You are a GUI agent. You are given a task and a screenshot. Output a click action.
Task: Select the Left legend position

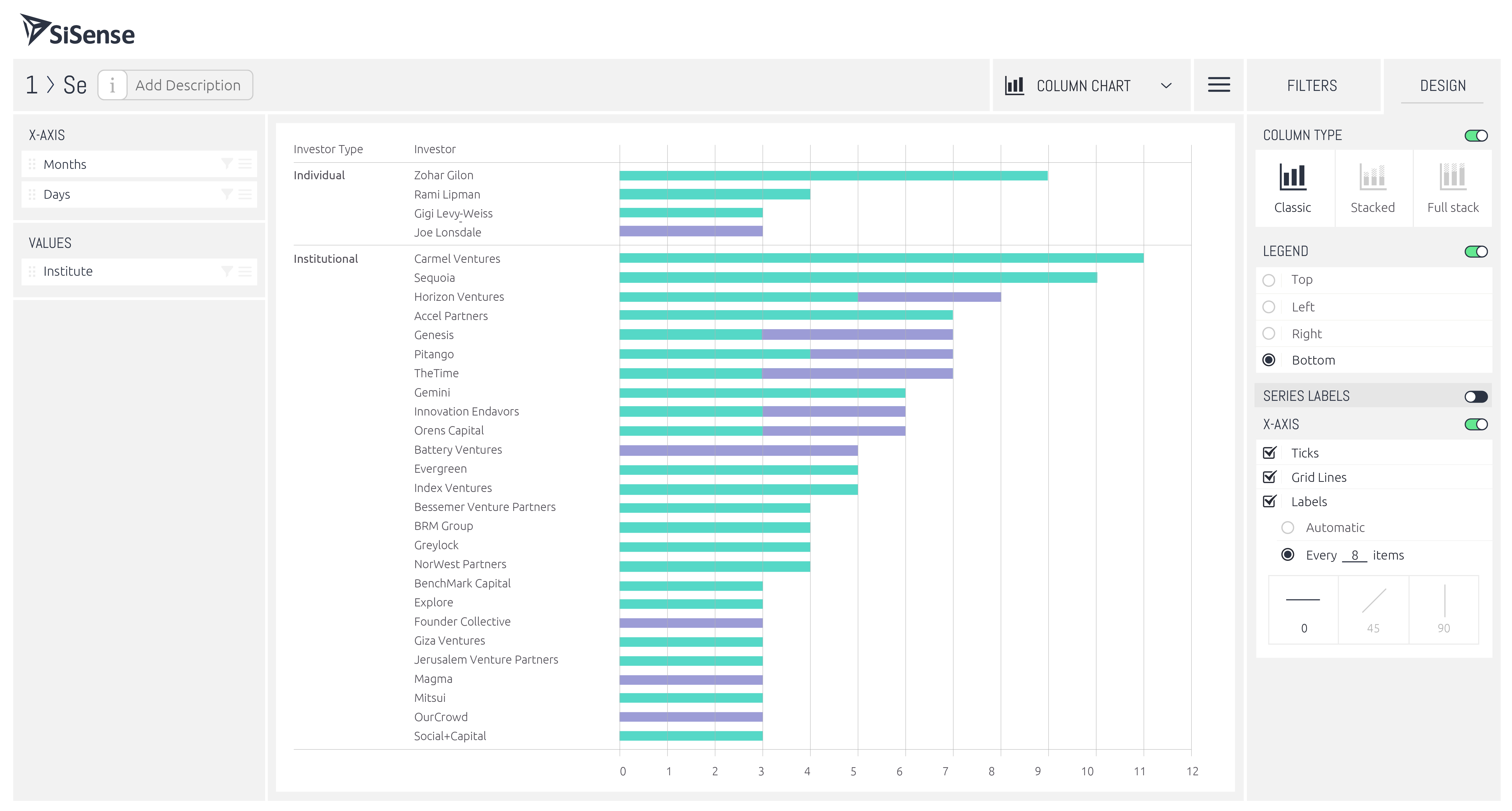1269,307
